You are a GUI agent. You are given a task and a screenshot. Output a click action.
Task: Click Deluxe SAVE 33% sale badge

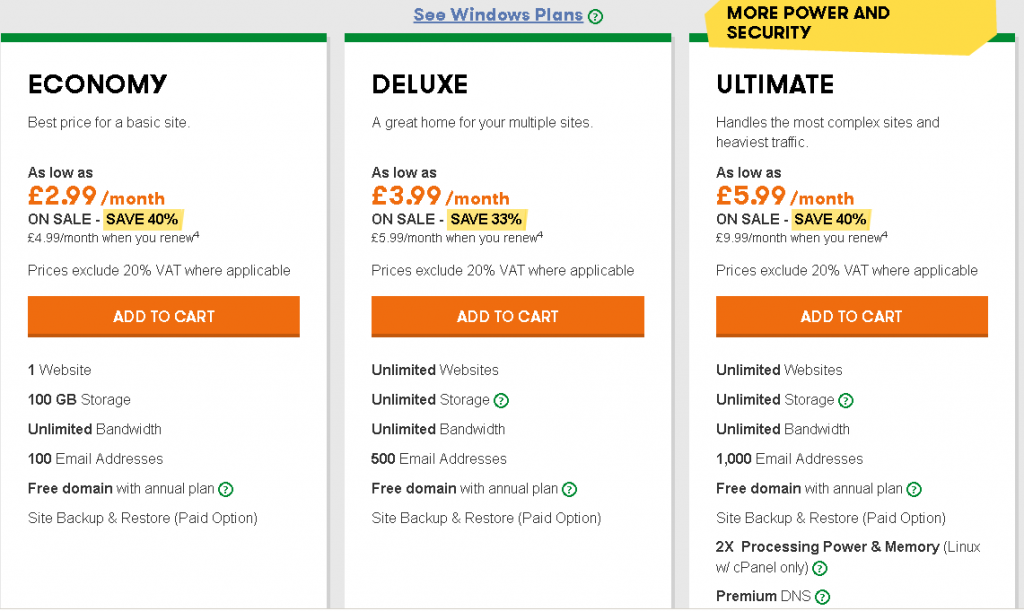point(487,219)
